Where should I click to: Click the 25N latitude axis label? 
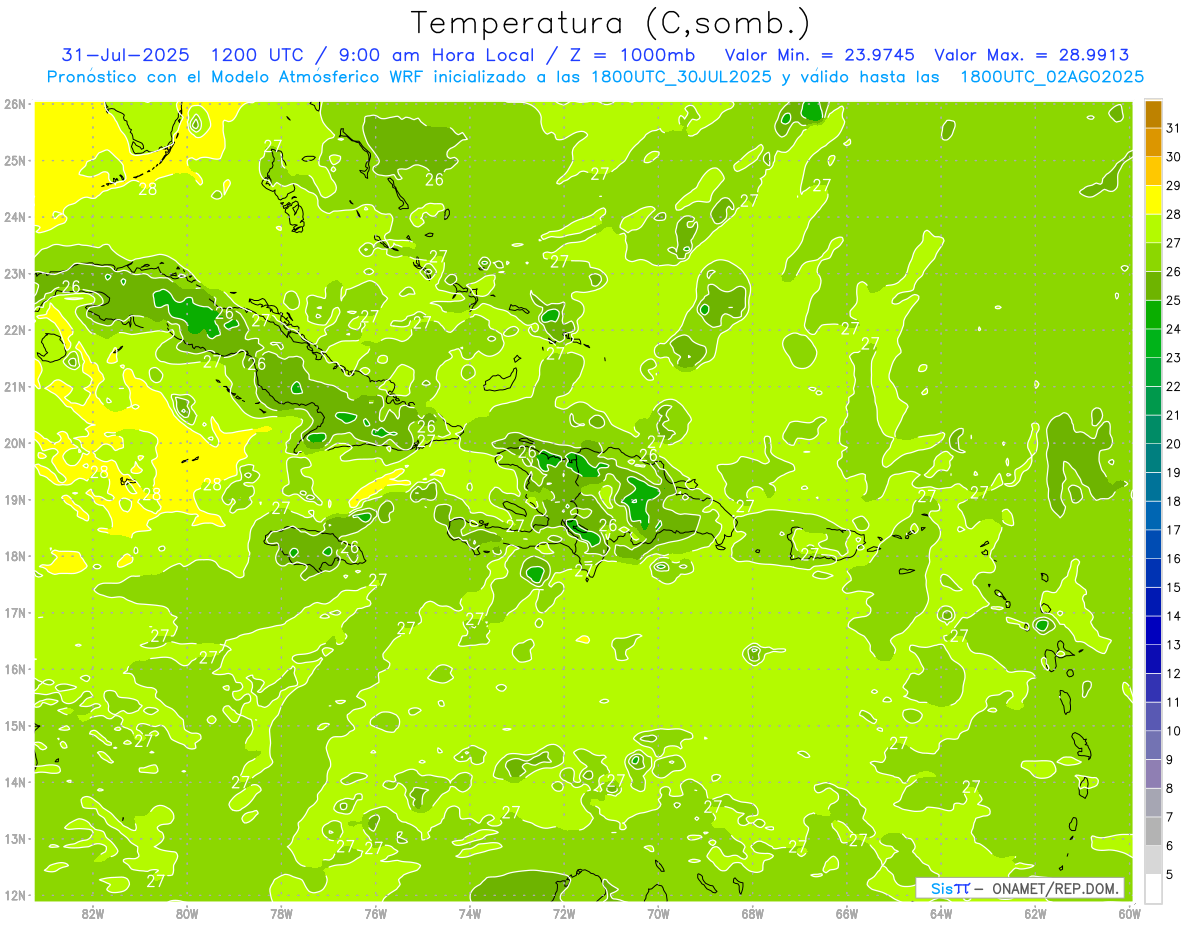[x=15, y=160]
